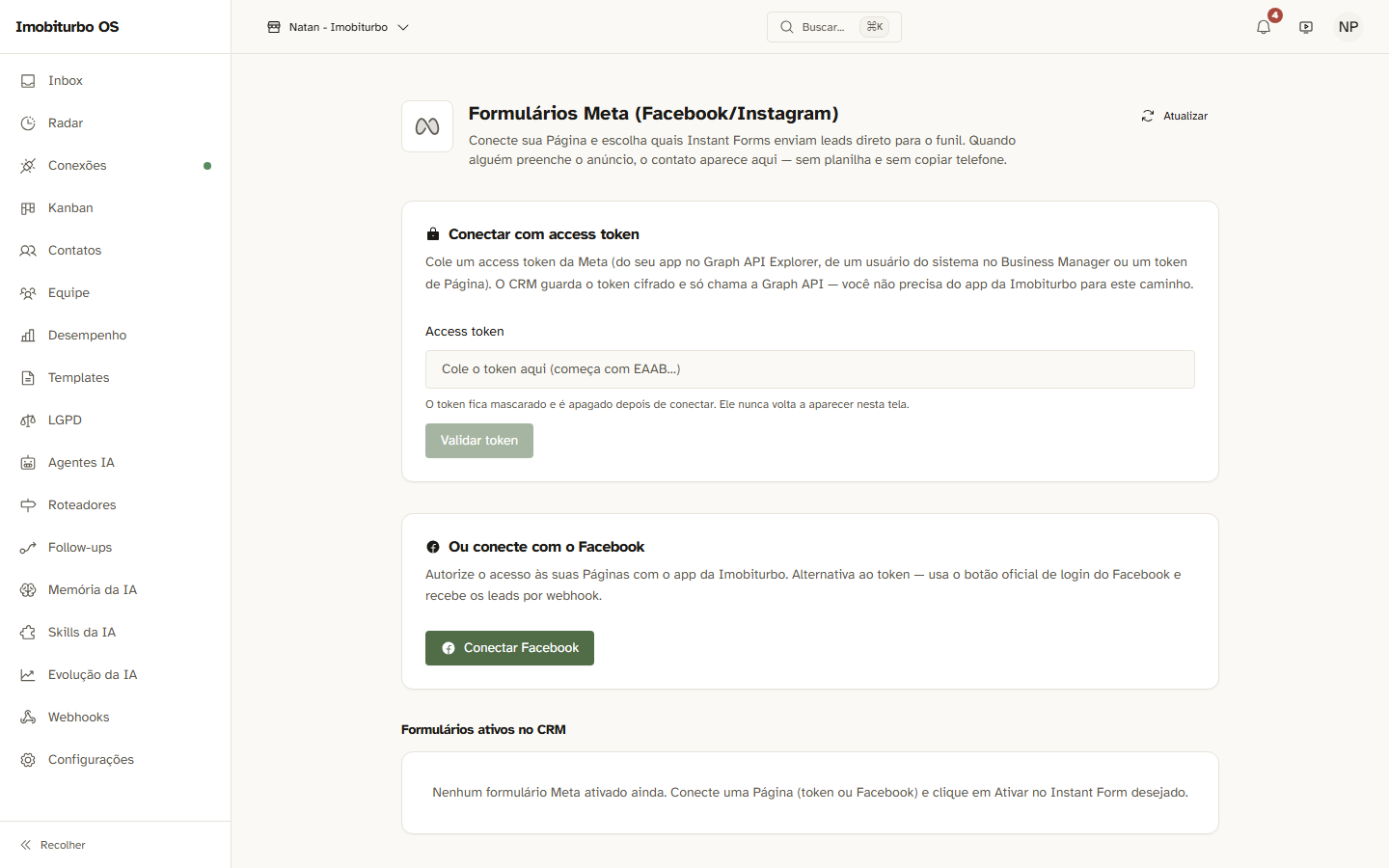Click the Inbox label in sidebar
The height and width of the screenshot is (868, 1389).
click(66, 81)
